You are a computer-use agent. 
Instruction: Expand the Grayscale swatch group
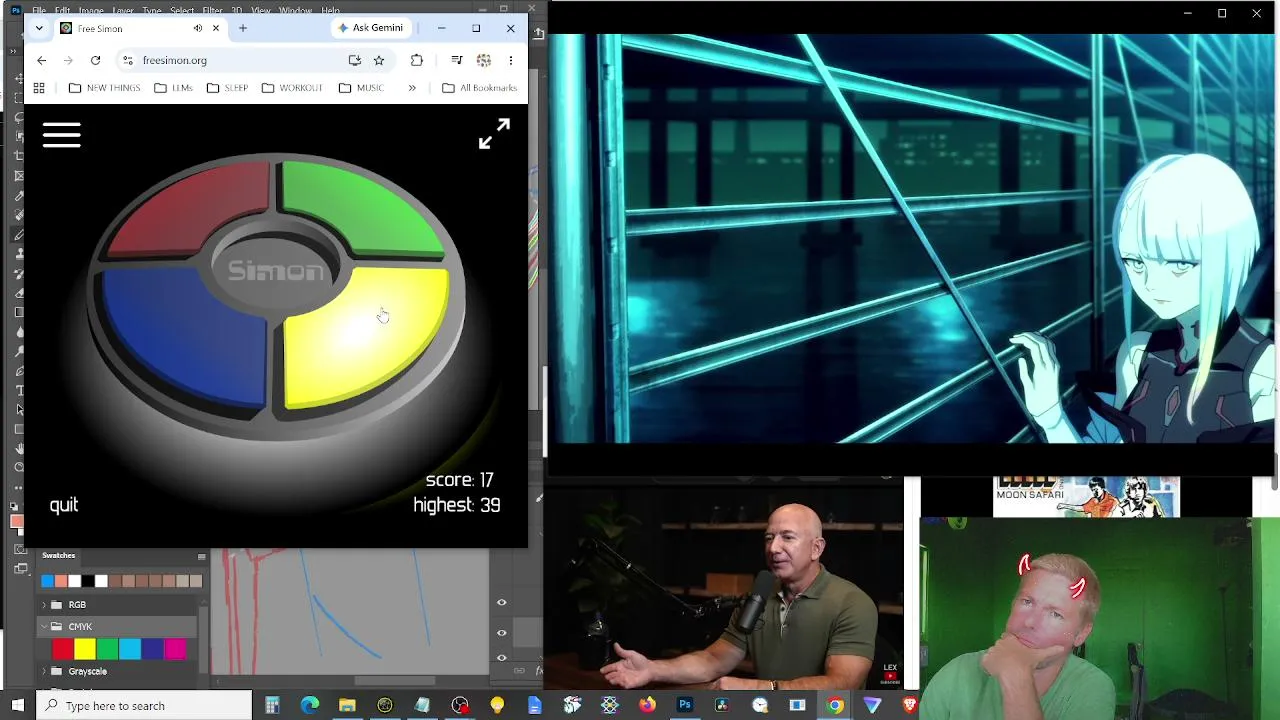click(x=44, y=672)
